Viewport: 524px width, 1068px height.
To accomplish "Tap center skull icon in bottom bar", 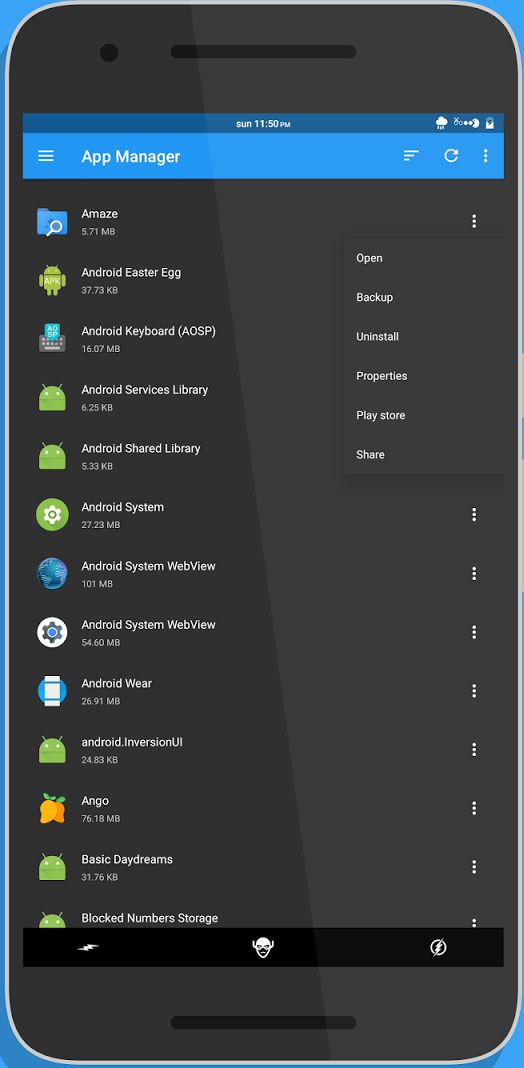I will point(263,947).
